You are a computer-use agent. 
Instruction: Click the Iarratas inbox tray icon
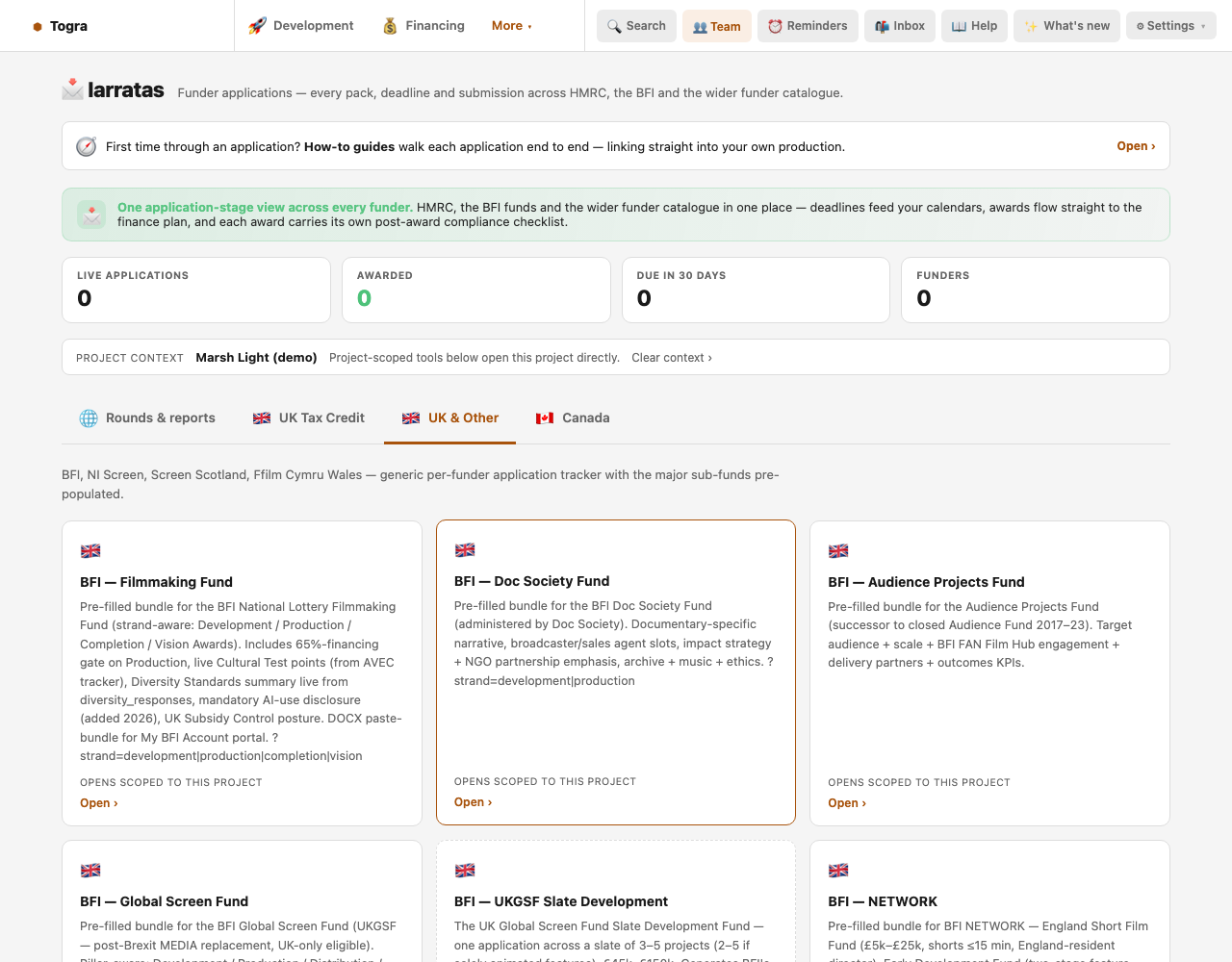pyautogui.click(x=72, y=89)
